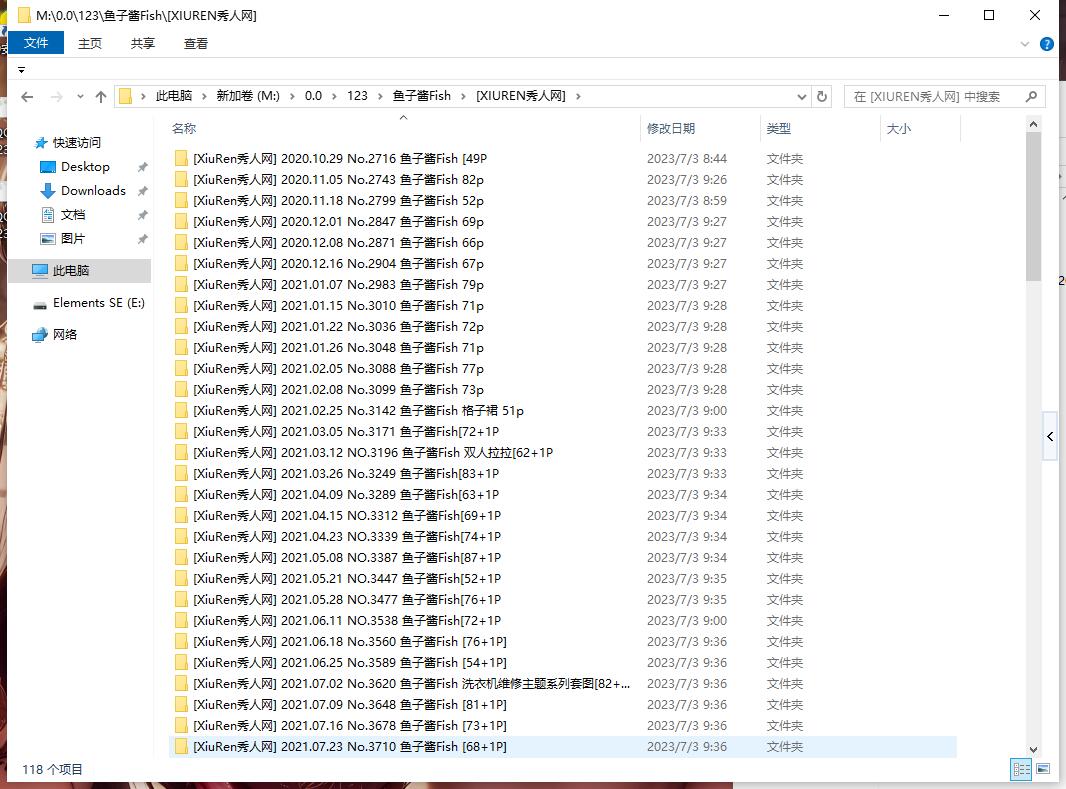Select folder icon of NO.3196 双人拉拉 folder

tap(181, 453)
